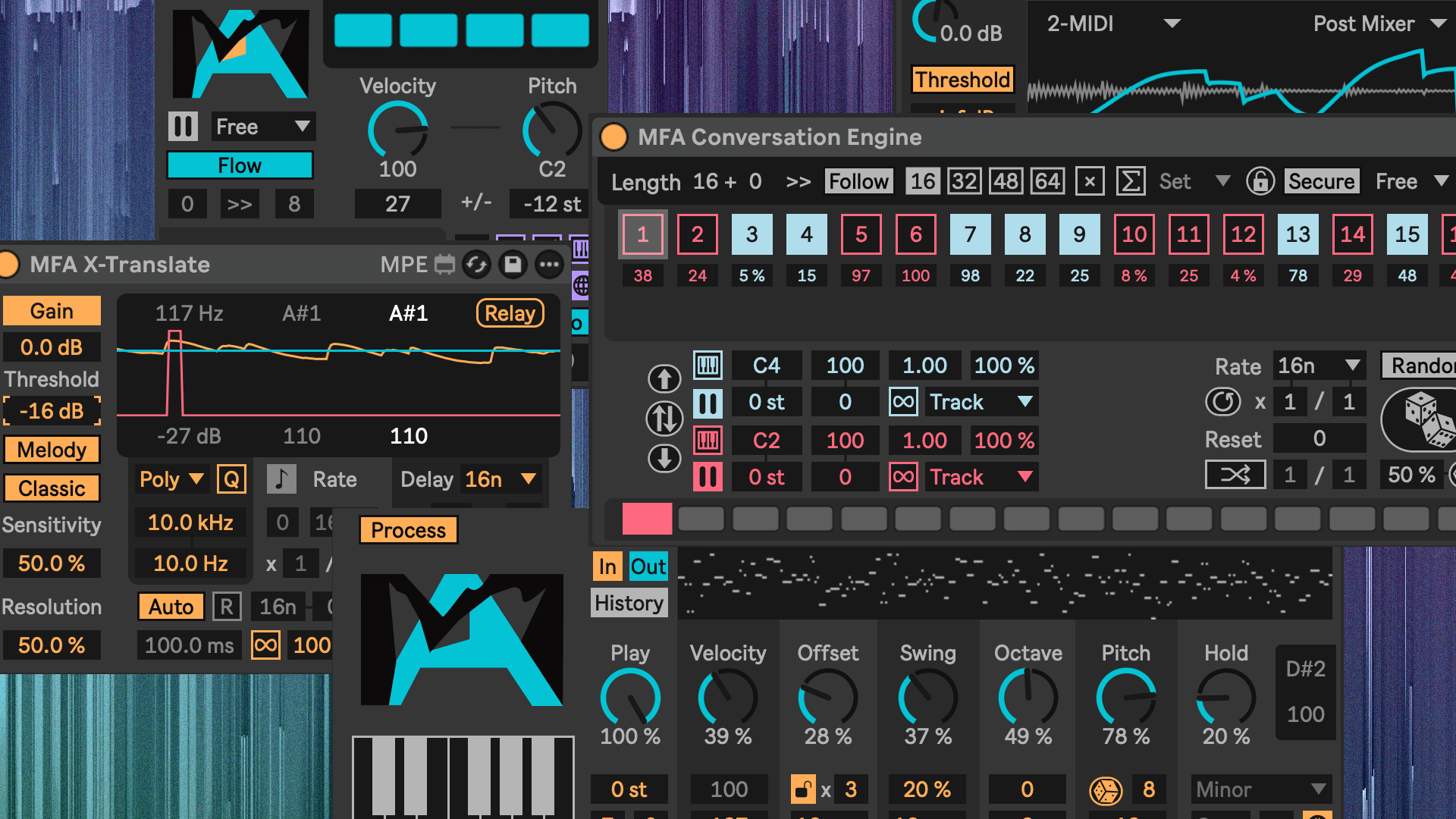The width and height of the screenshot is (1456, 819).
Task: Click the sigma sum icon button
Action: [x=1130, y=182]
